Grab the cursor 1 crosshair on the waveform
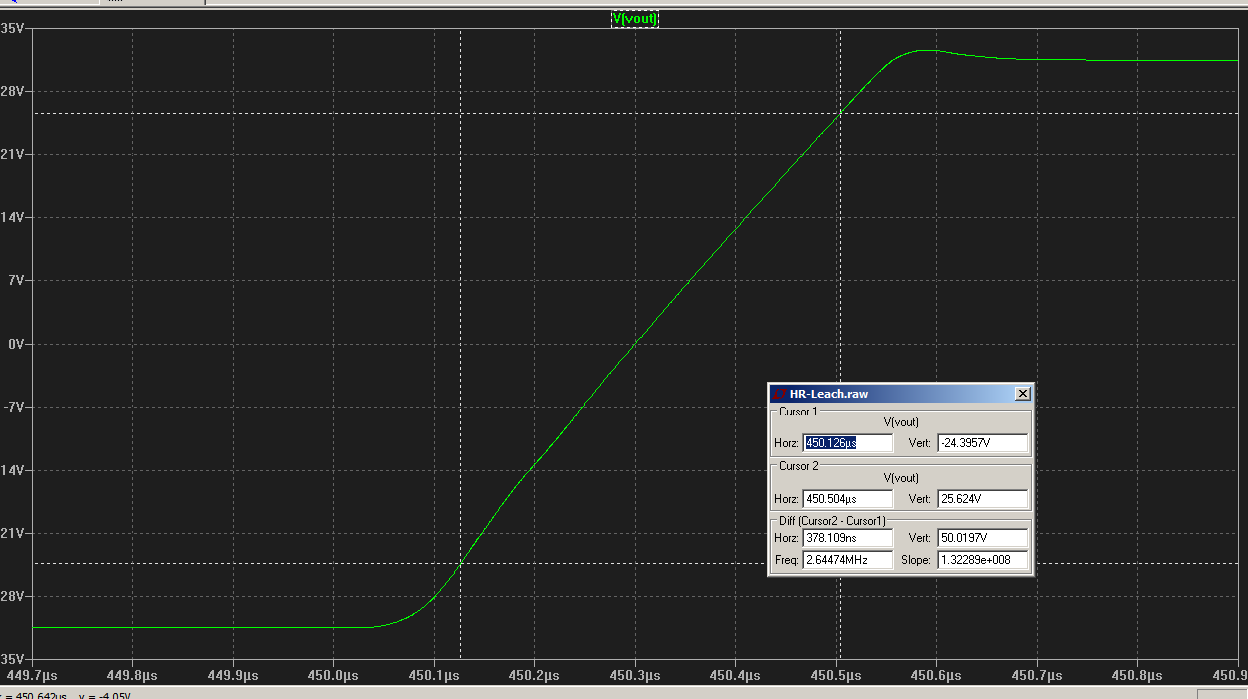The height and width of the screenshot is (699, 1248). pos(460,564)
